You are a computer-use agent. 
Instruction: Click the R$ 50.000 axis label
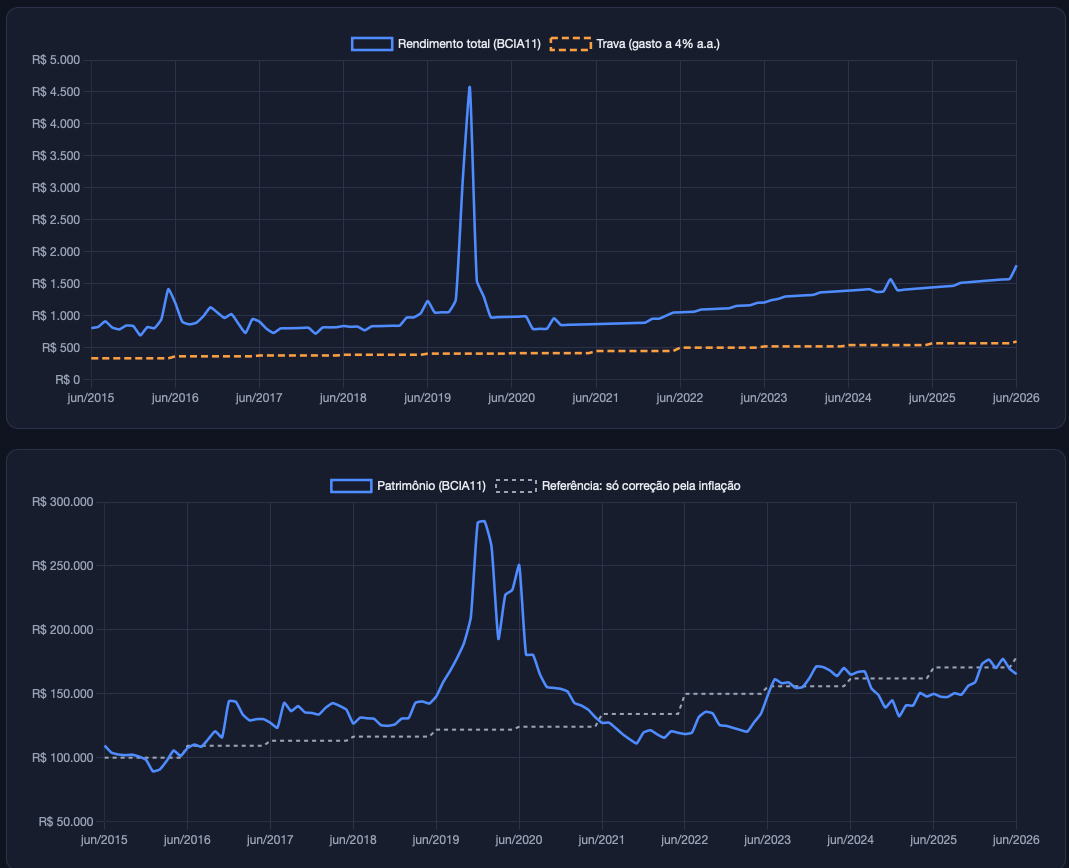[x=66, y=822]
